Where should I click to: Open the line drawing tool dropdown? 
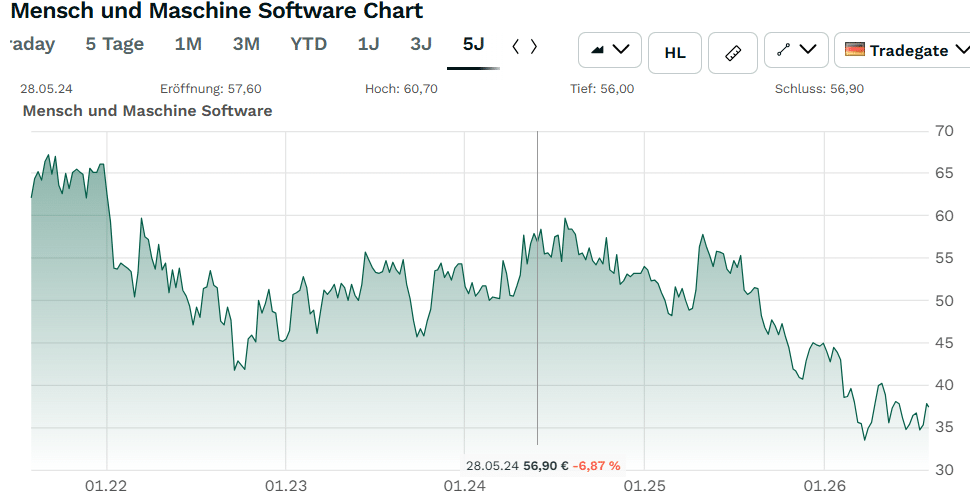tap(796, 50)
